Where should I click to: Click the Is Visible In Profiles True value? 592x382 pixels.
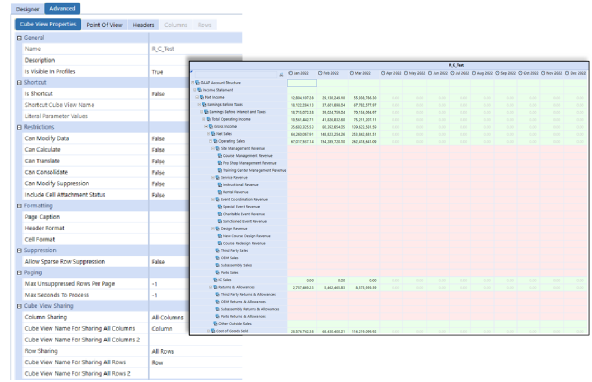(169, 72)
